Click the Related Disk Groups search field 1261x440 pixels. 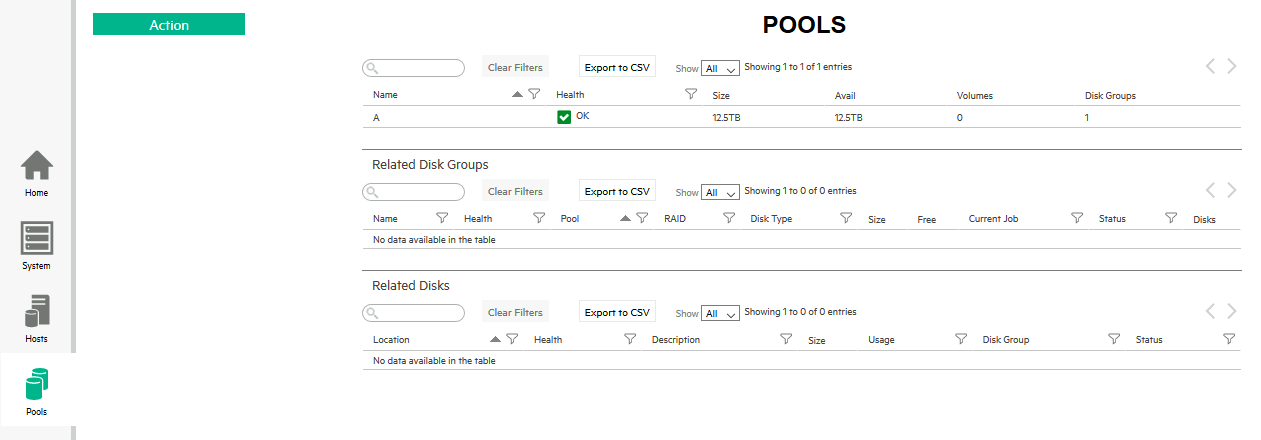click(413, 192)
